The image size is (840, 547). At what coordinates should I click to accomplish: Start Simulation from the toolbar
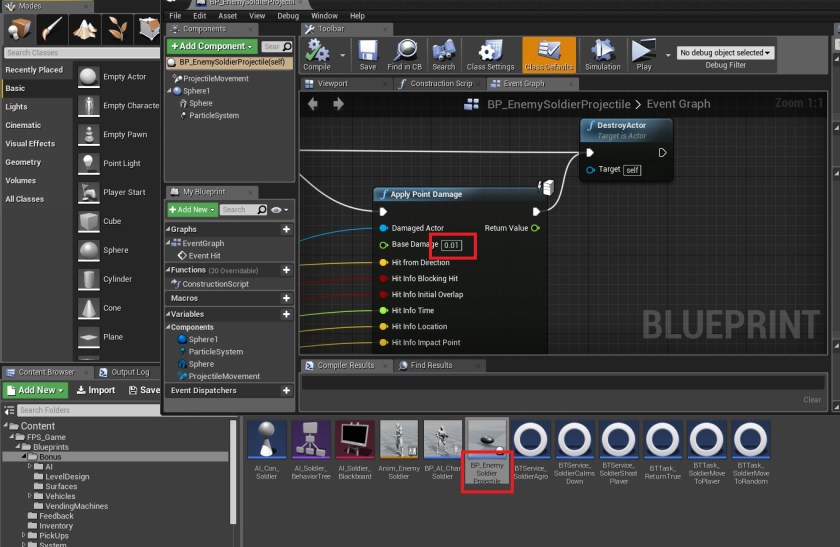(x=602, y=53)
